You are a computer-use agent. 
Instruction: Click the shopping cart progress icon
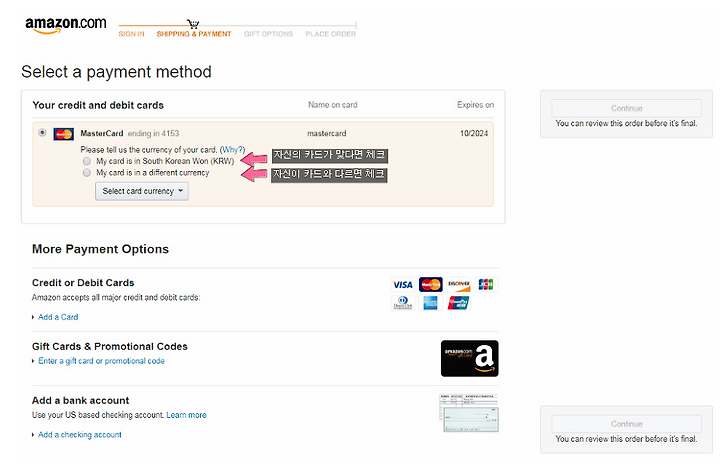[x=193, y=24]
